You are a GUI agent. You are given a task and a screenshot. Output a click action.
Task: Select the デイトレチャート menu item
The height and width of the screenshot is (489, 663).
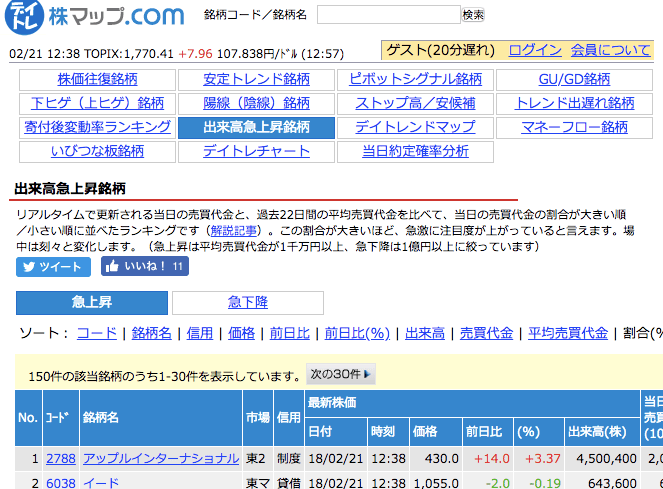point(256,151)
